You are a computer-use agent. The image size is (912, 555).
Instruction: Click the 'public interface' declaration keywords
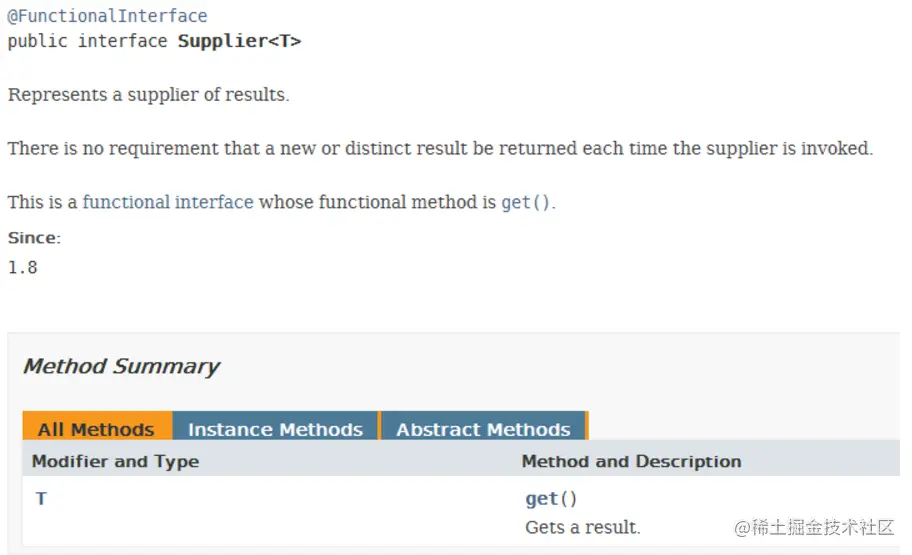tap(87, 41)
